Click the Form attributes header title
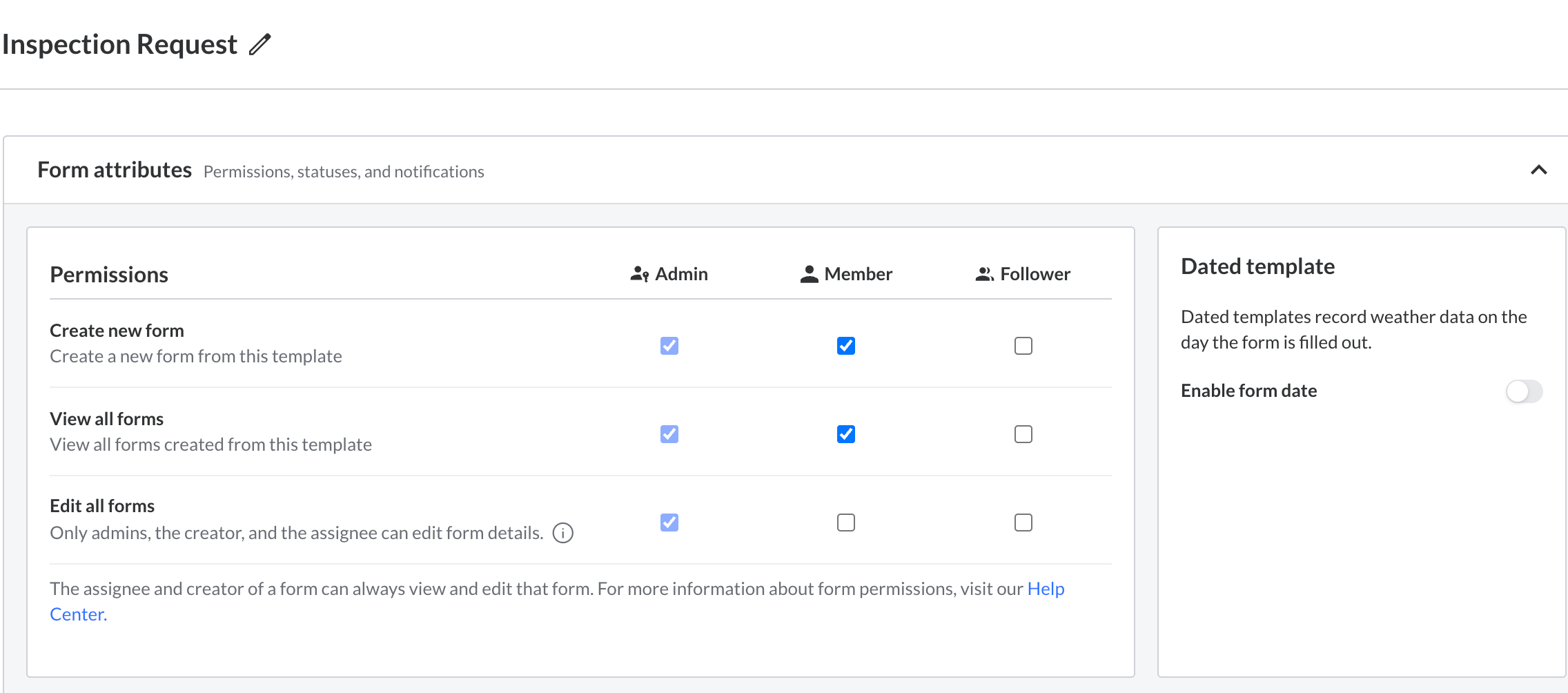Image resolution: width=1568 pixels, height=693 pixels. [115, 170]
